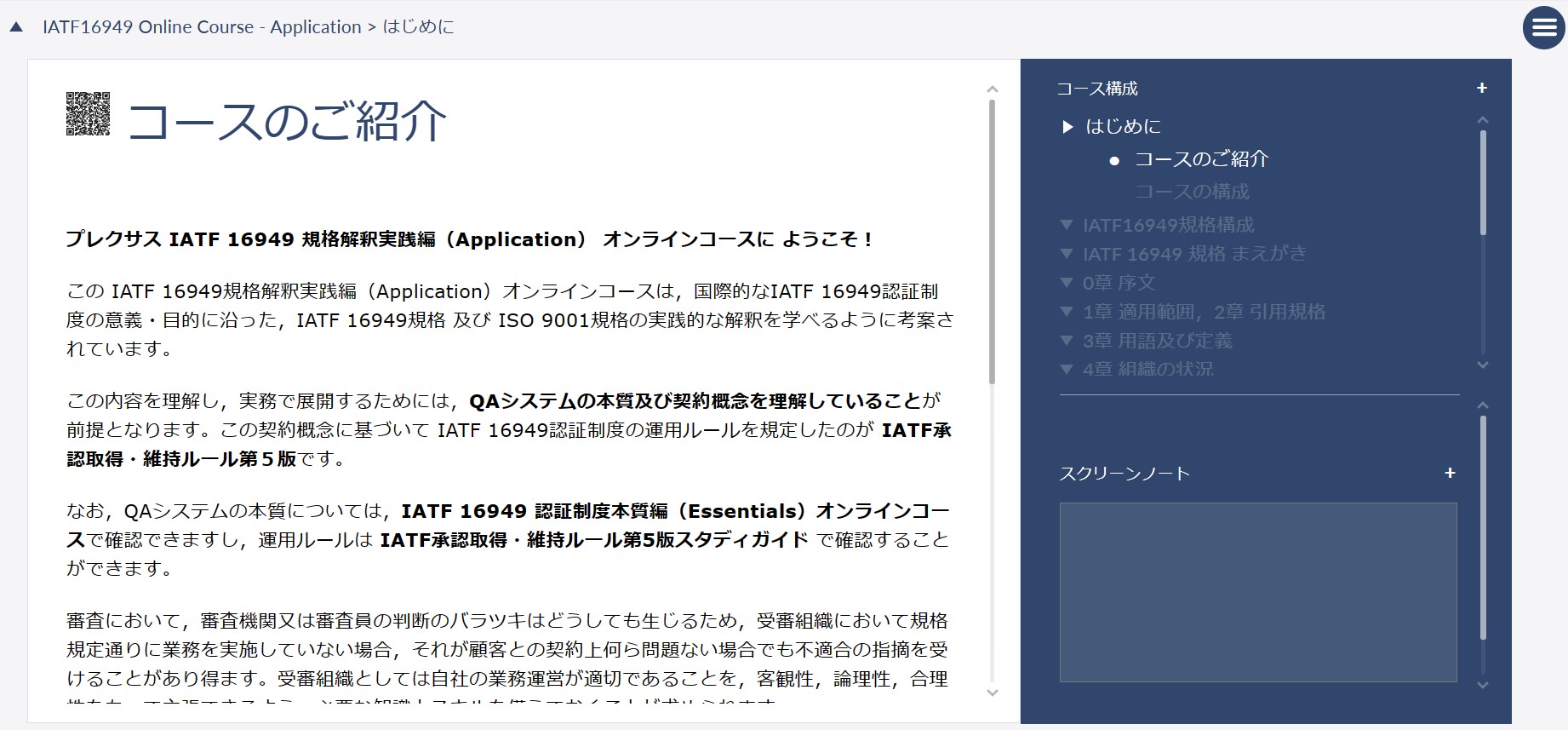Viewport: 1568px width, 730px height.
Task: Click the スクリーンノート panel heading
Action: point(1124,474)
